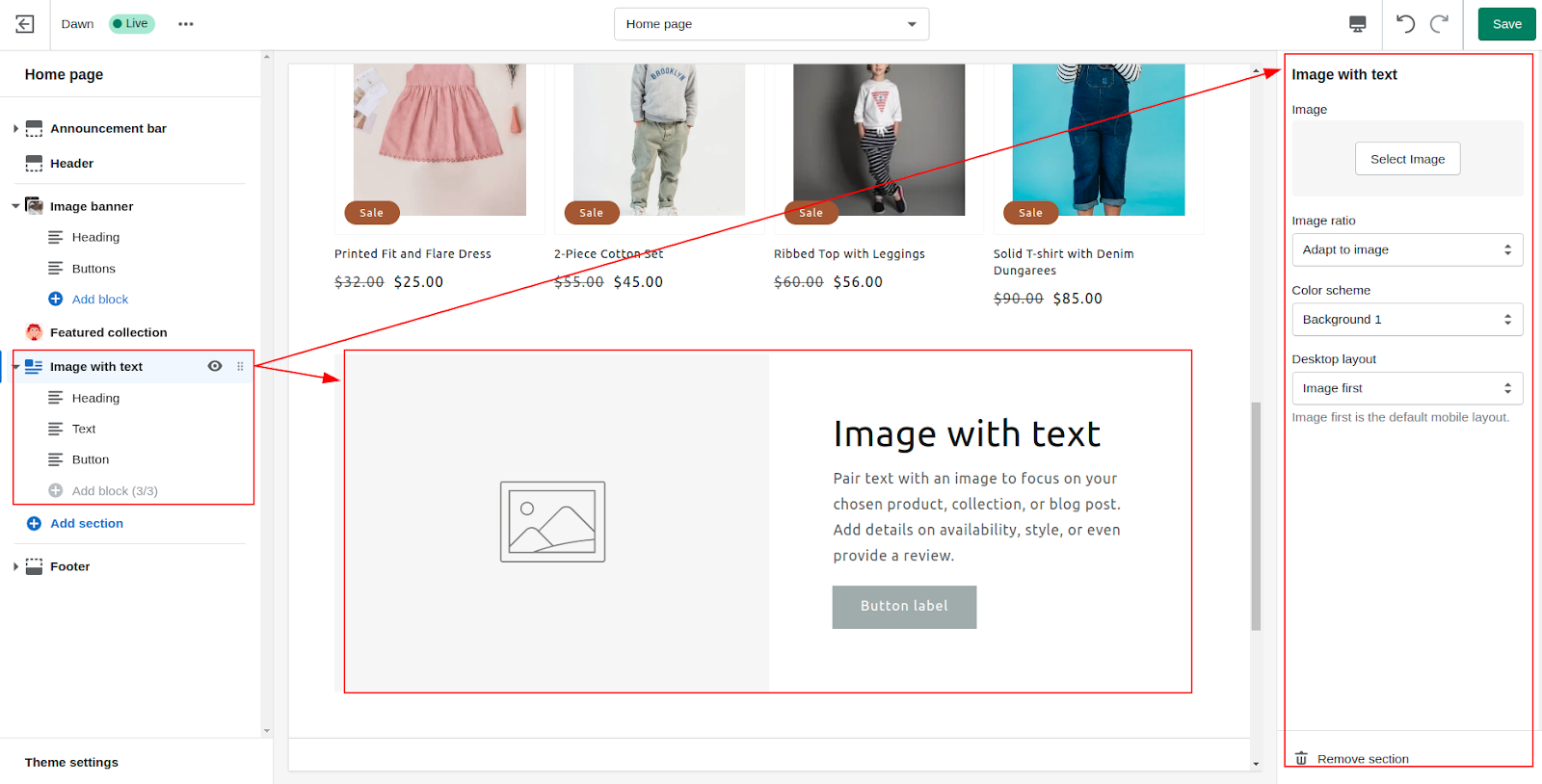Open the Image ratio dropdown
The width and height of the screenshot is (1542, 784).
click(1407, 249)
